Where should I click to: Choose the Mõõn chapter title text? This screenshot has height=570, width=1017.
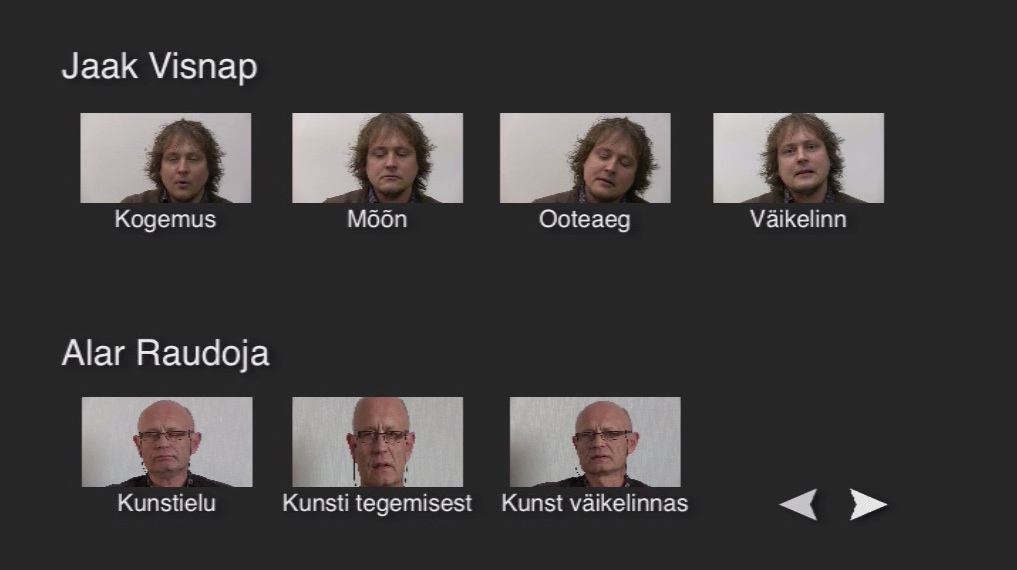coord(377,219)
